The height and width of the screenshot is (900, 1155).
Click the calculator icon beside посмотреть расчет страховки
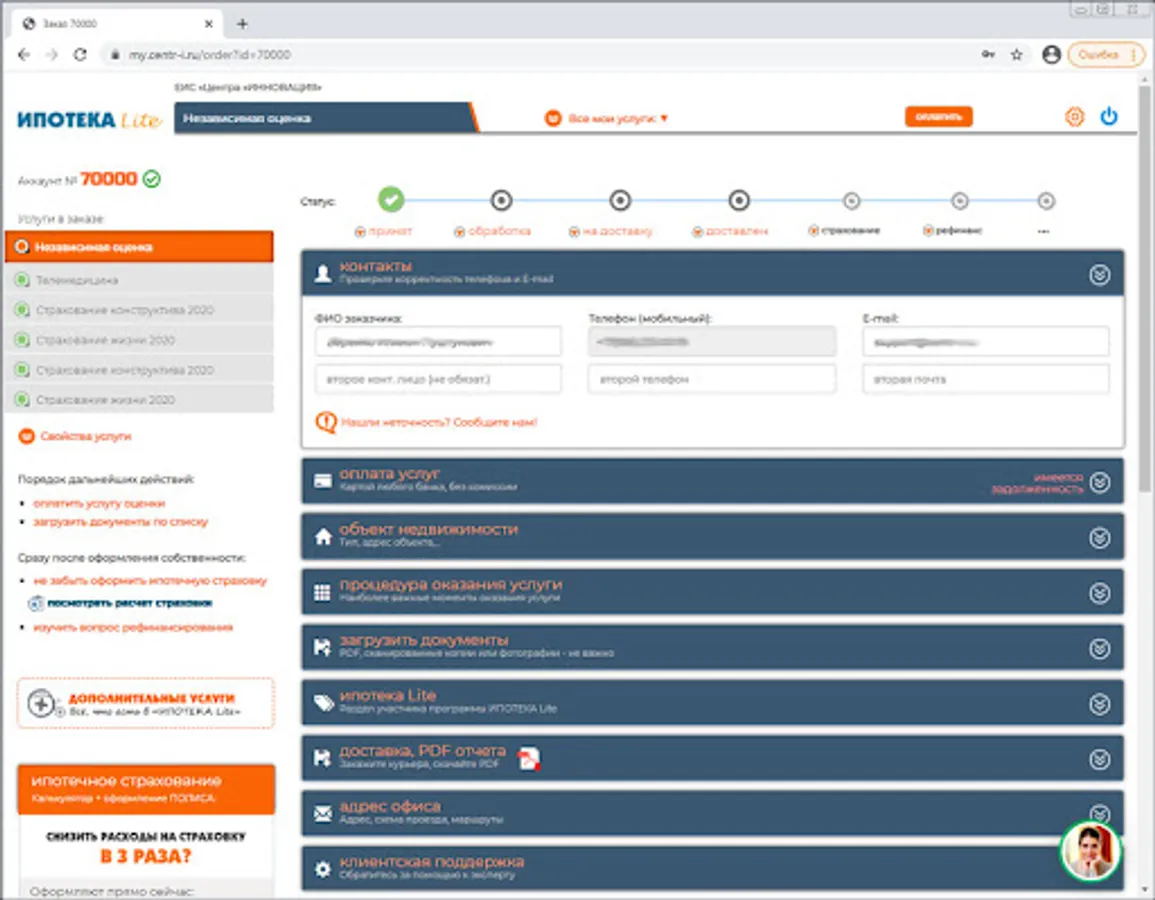point(35,603)
